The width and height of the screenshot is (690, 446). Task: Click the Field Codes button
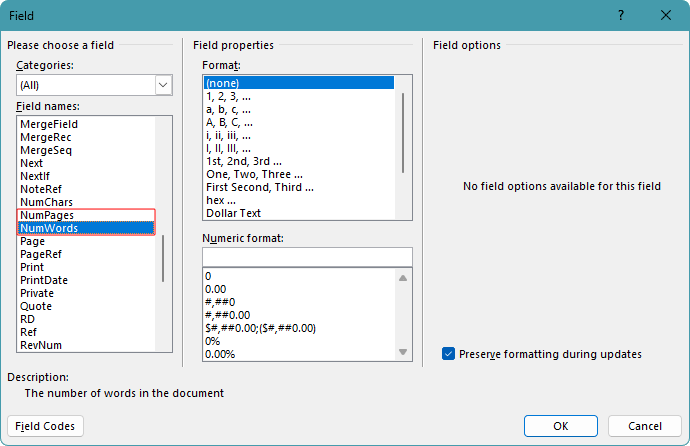tap(46, 426)
